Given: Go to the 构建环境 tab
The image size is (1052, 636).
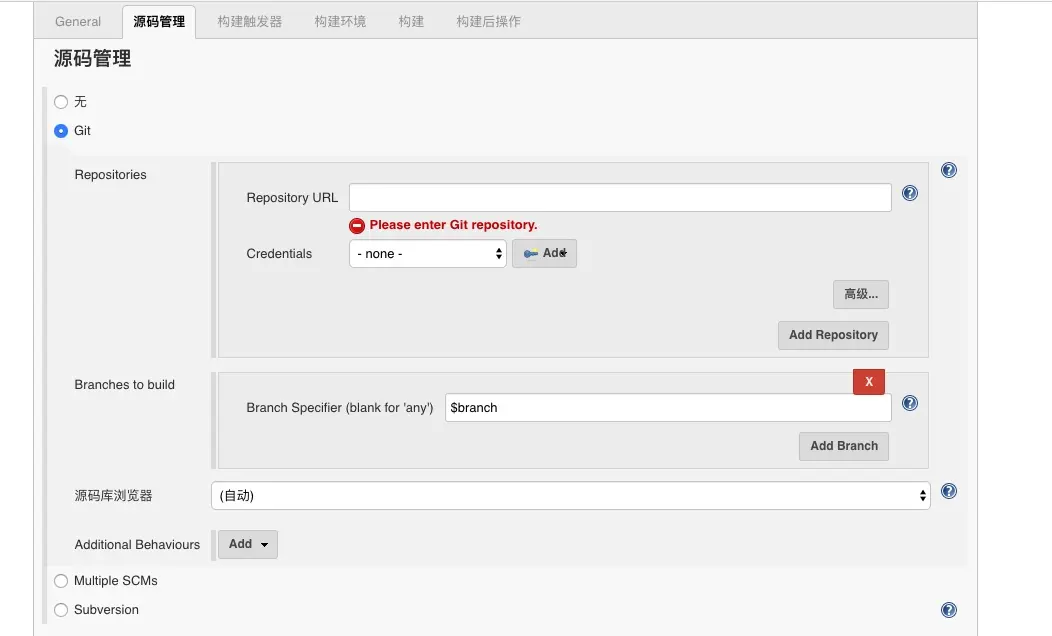Looking at the screenshot, I should pos(340,21).
